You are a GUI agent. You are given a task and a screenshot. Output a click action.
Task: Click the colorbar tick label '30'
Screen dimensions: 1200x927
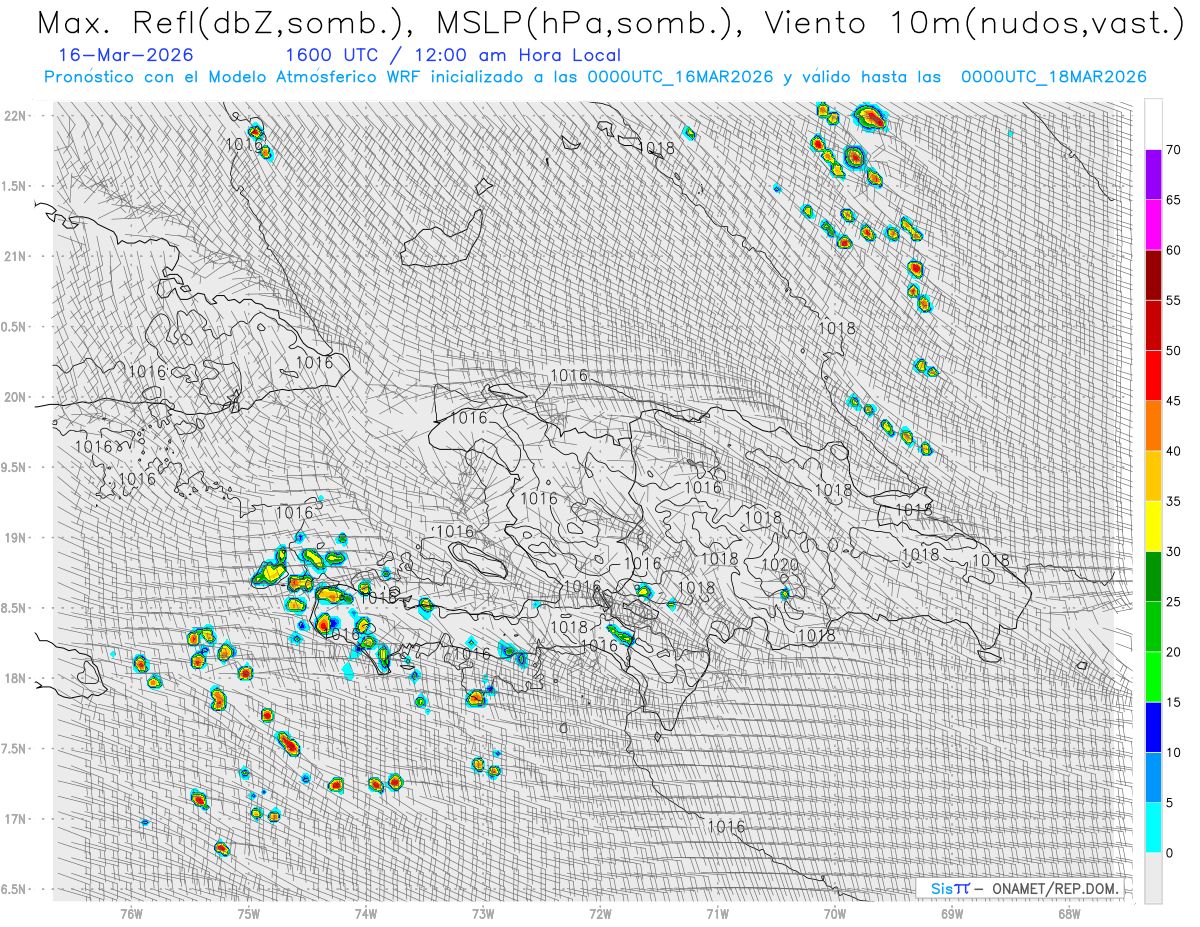click(1173, 551)
